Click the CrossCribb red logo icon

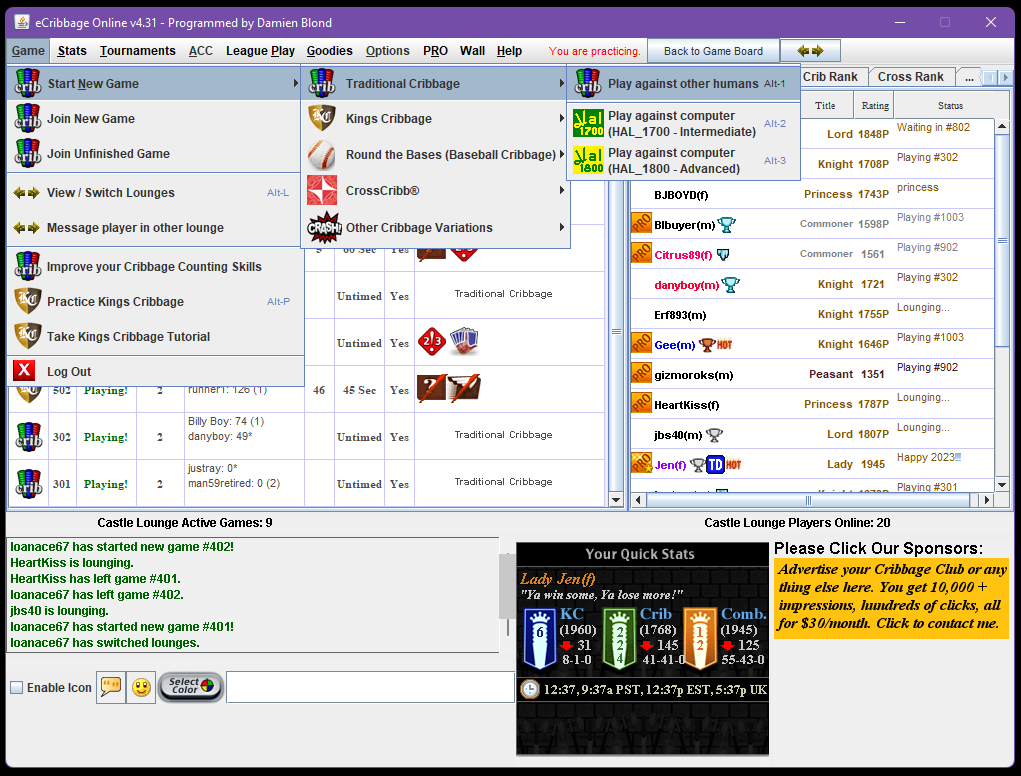pos(322,191)
